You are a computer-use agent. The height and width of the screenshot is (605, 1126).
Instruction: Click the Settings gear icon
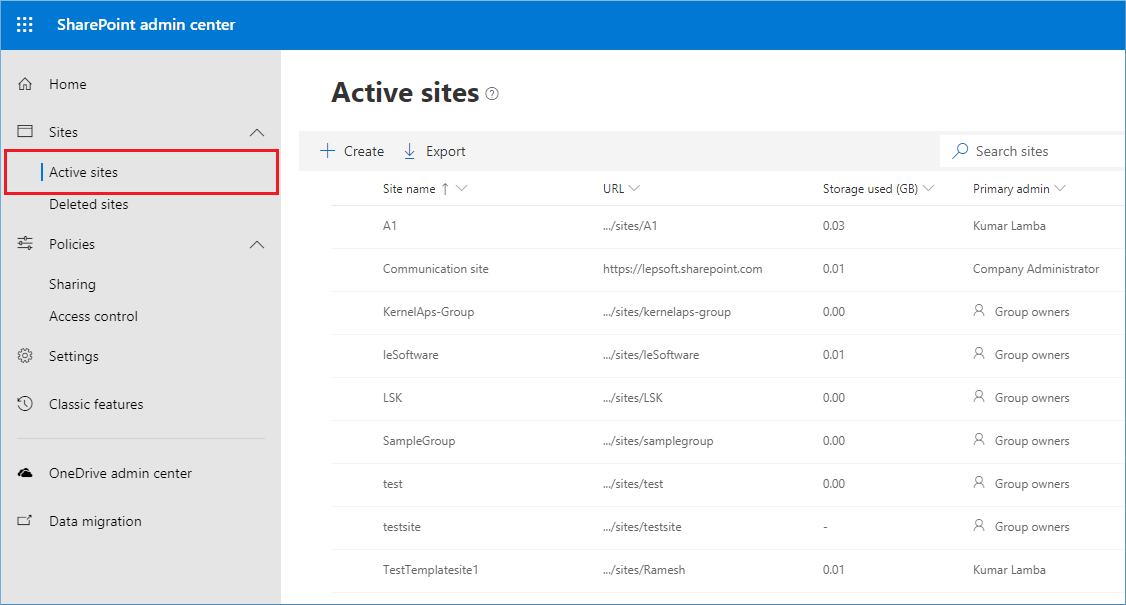pos(25,356)
